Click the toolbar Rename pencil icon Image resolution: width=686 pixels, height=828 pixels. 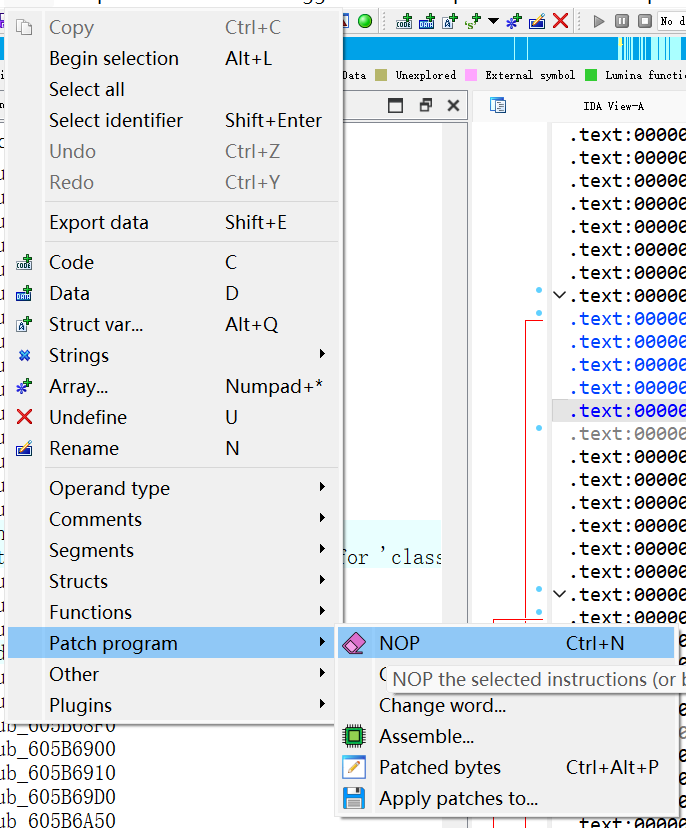pos(537,21)
